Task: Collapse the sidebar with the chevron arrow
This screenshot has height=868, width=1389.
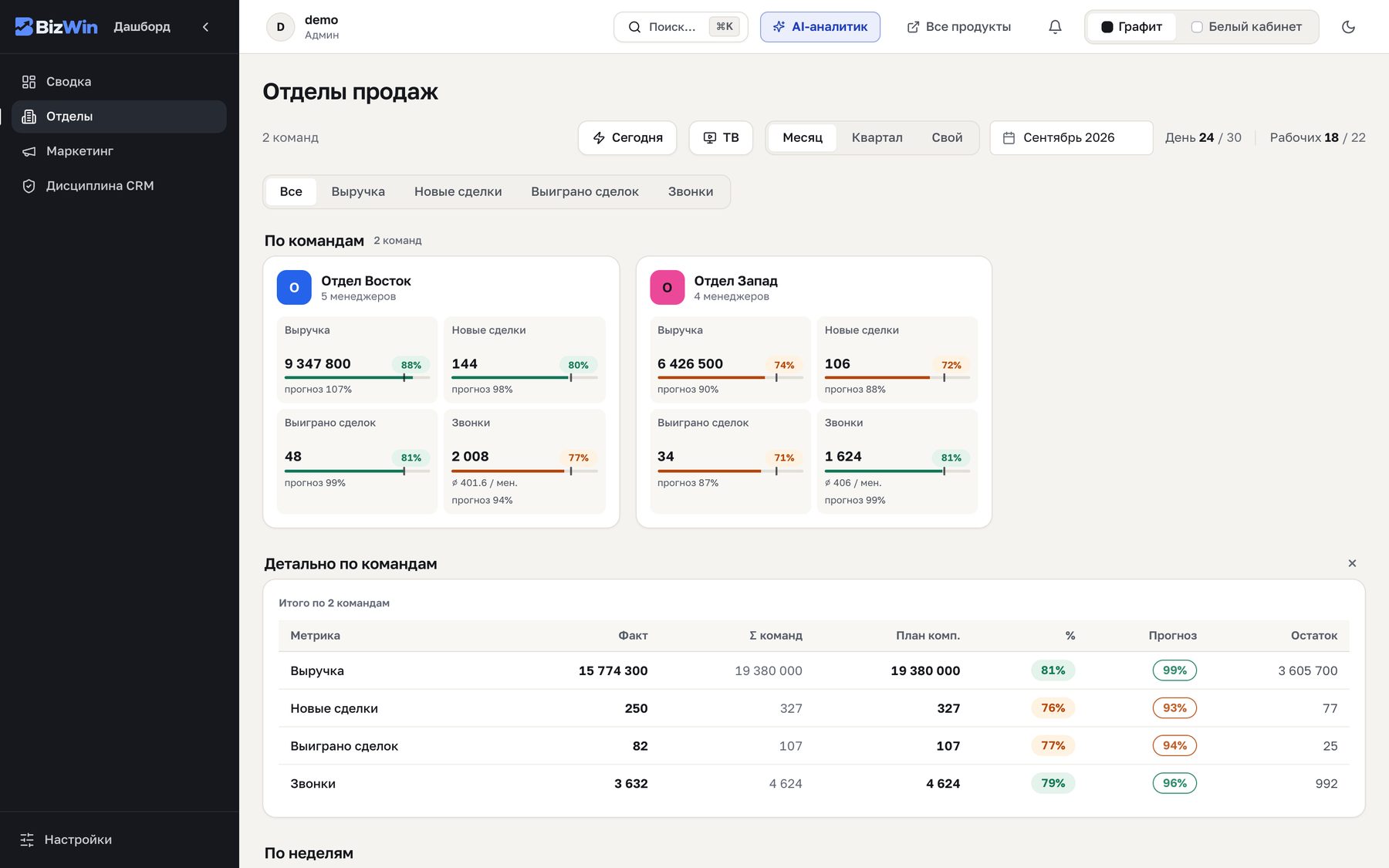Action: (x=205, y=27)
